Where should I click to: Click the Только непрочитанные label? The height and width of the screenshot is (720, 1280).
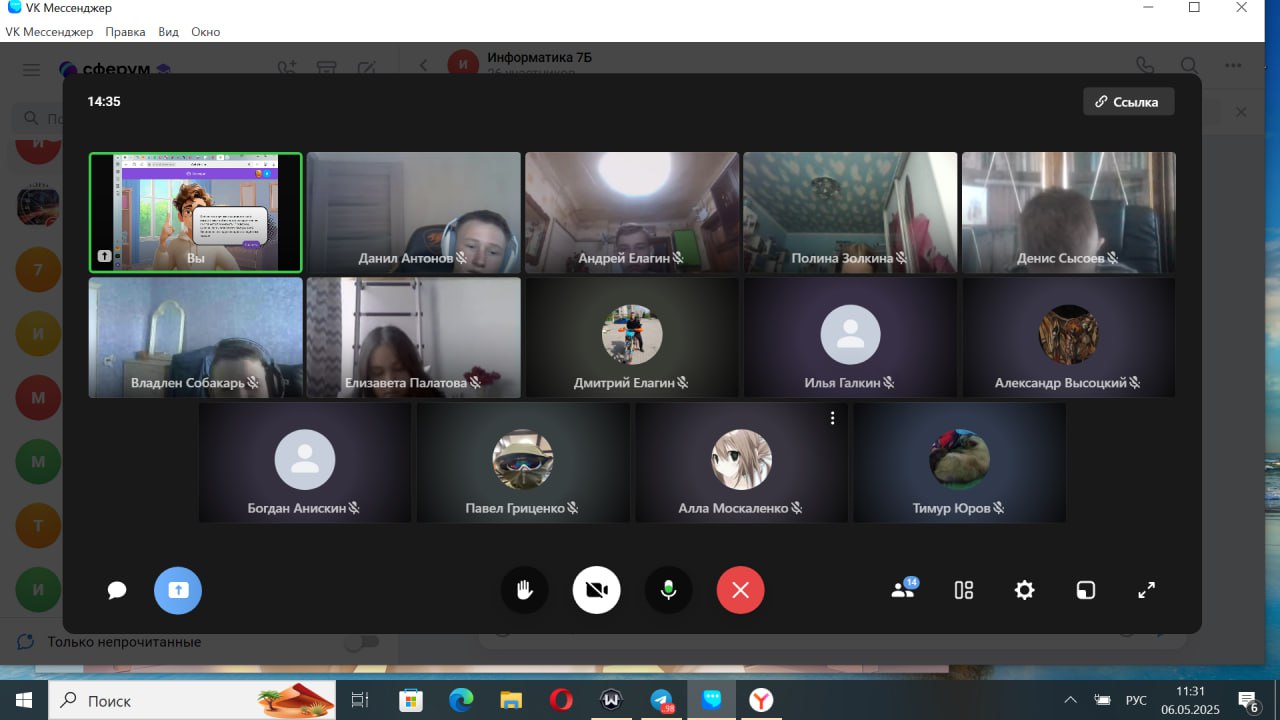[124, 642]
